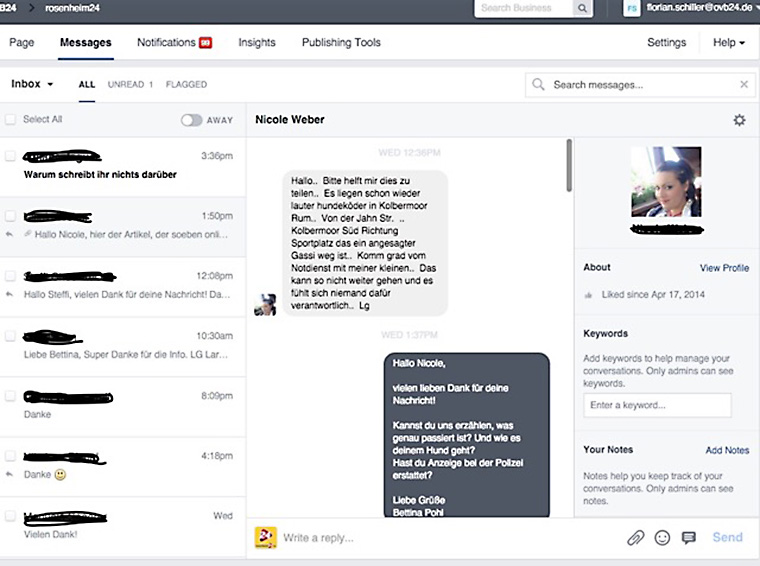
Task: Click the Nicole Weber conversation title
Action: 290,120
